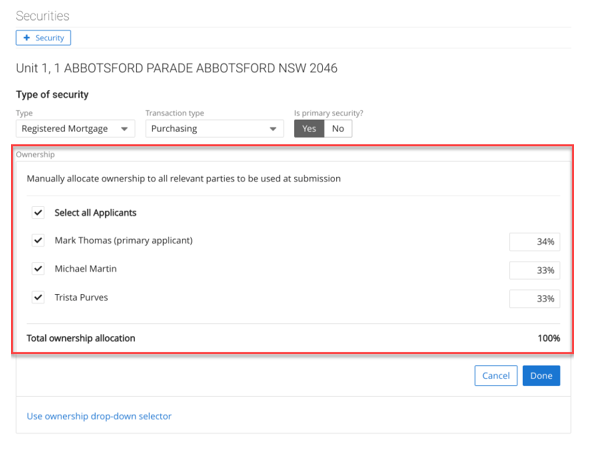Click the Mark Thomas applicant name
This screenshot has width=612, height=453.
click(x=123, y=241)
